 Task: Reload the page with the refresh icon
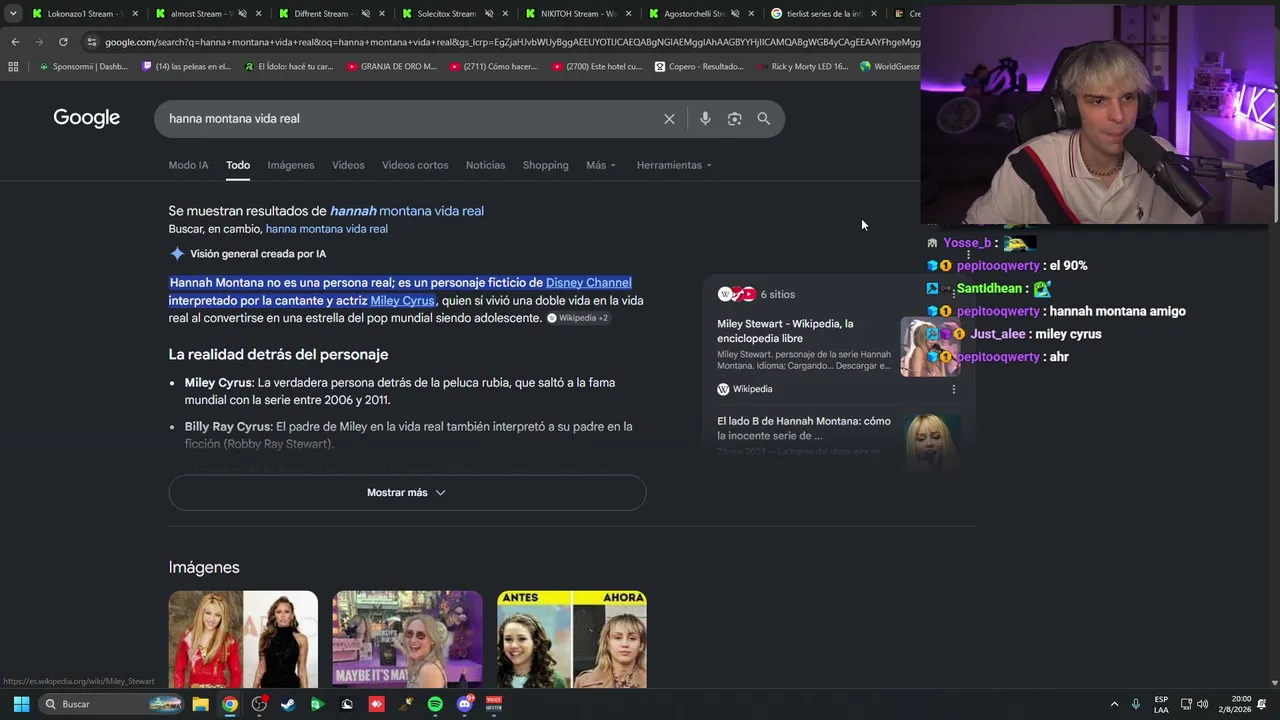click(x=63, y=42)
